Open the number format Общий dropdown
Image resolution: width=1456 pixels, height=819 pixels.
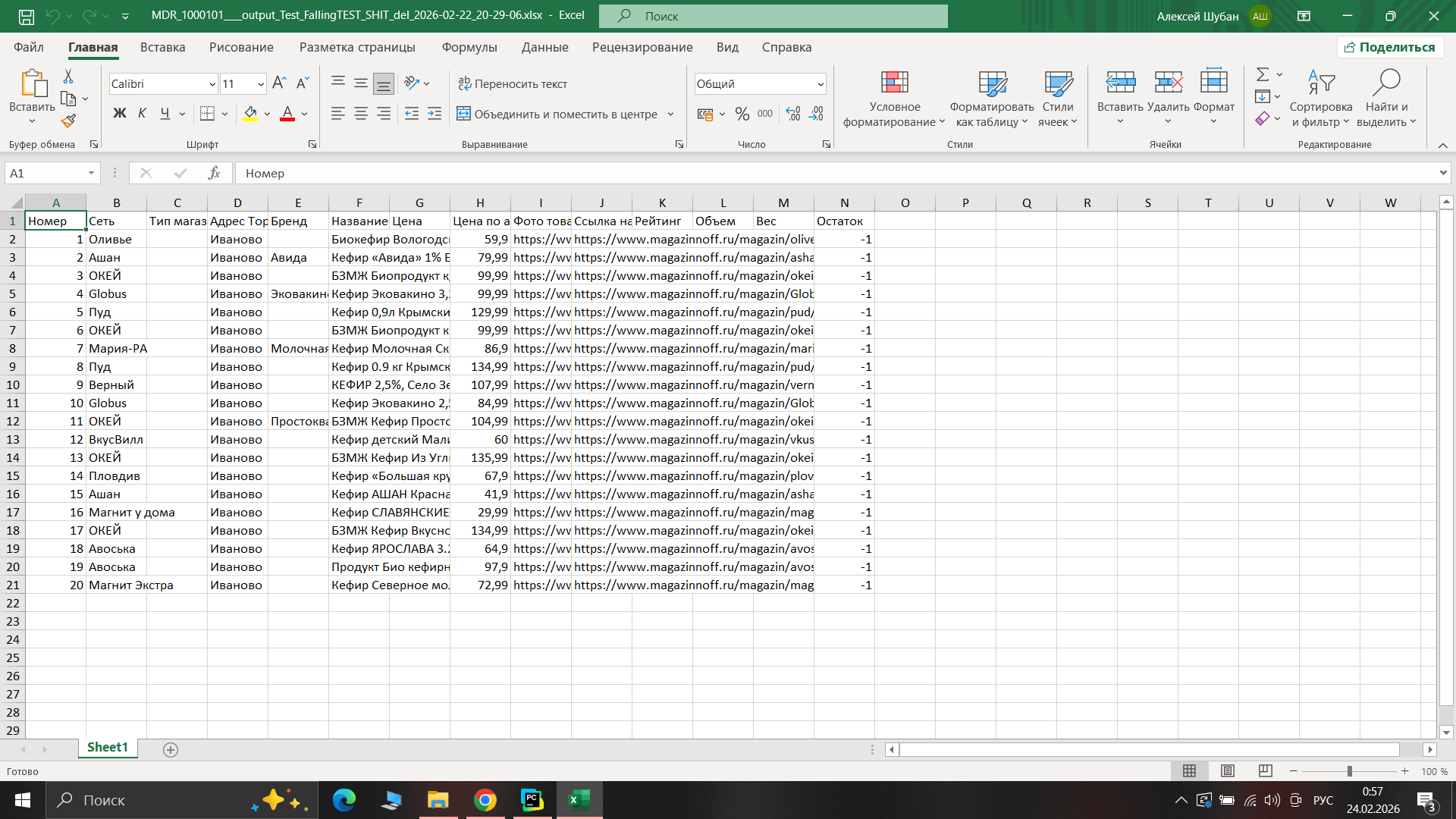(820, 84)
